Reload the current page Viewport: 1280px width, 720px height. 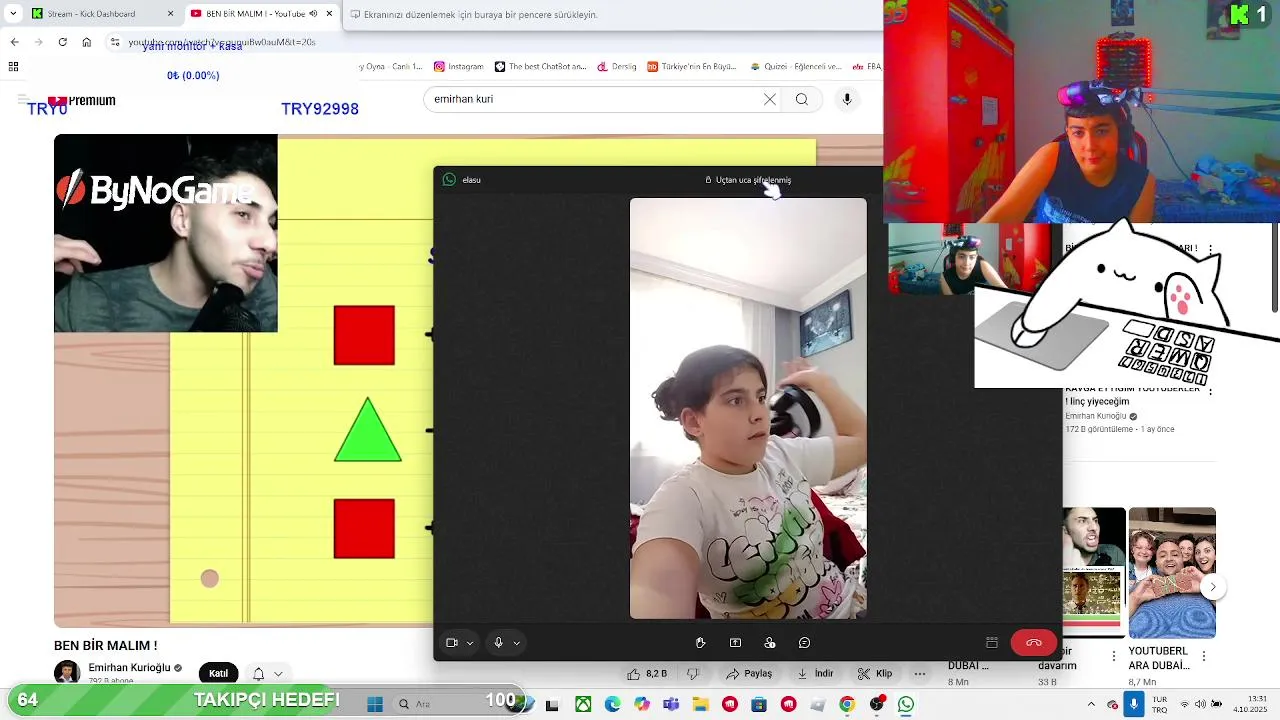click(62, 42)
